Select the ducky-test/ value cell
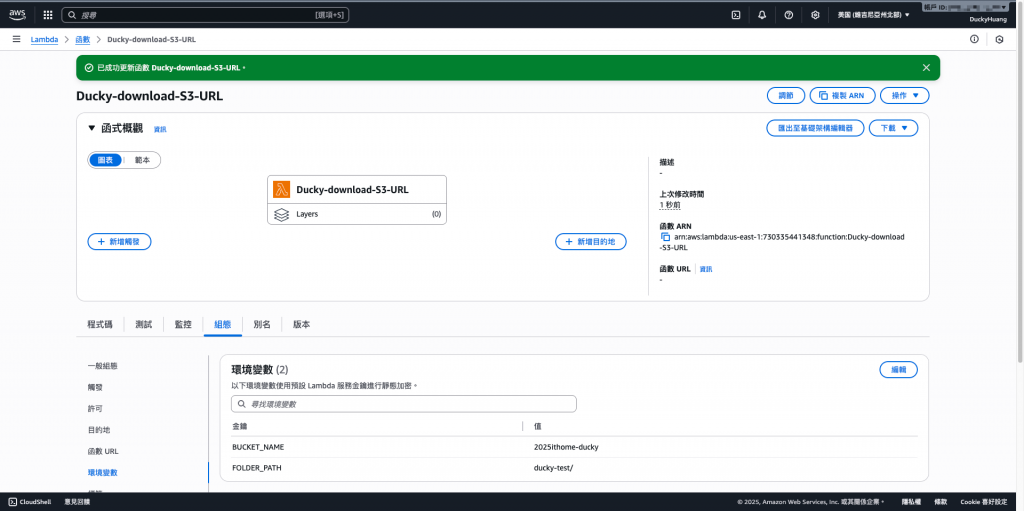 [553, 468]
